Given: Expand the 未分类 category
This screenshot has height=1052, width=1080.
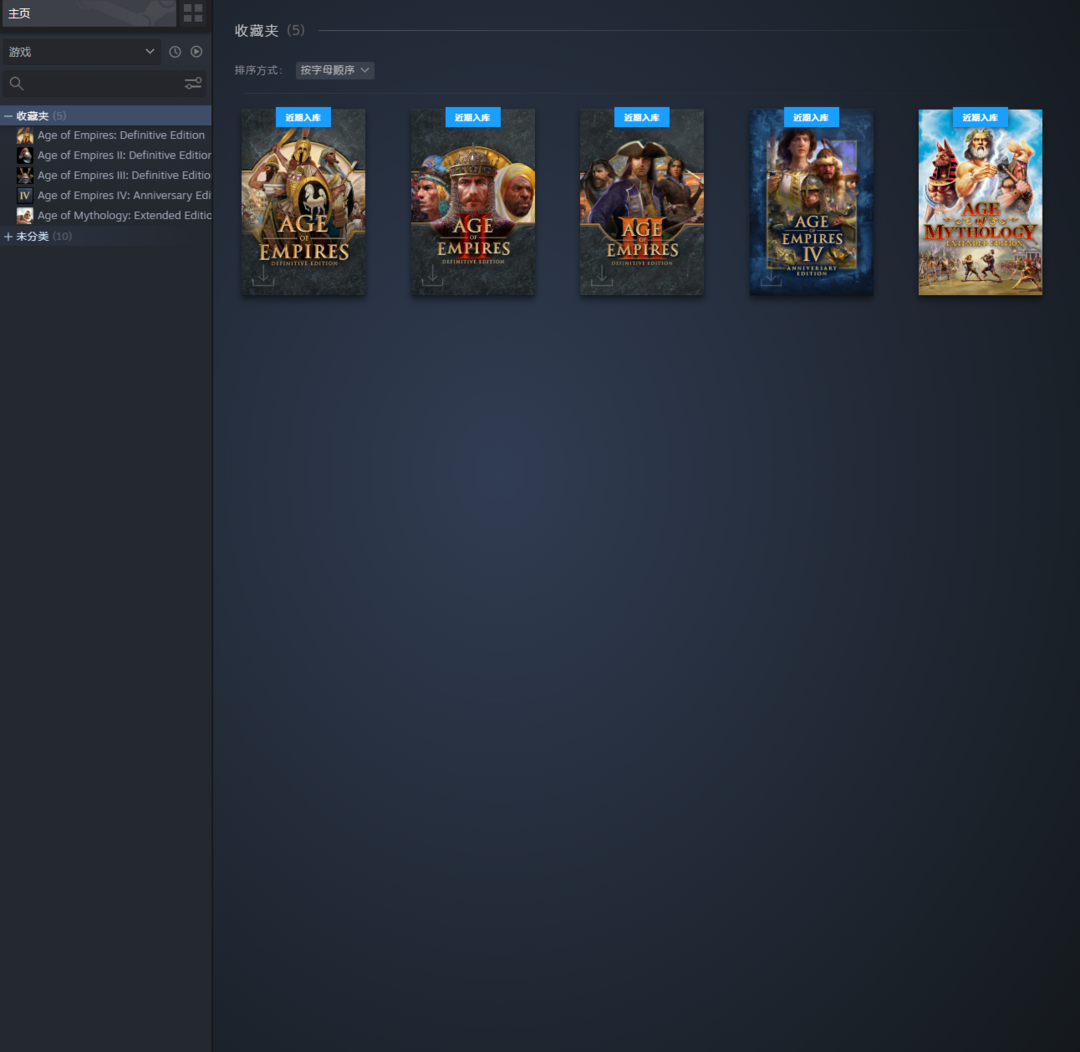Looking at the screenshot, I should 9,237.
